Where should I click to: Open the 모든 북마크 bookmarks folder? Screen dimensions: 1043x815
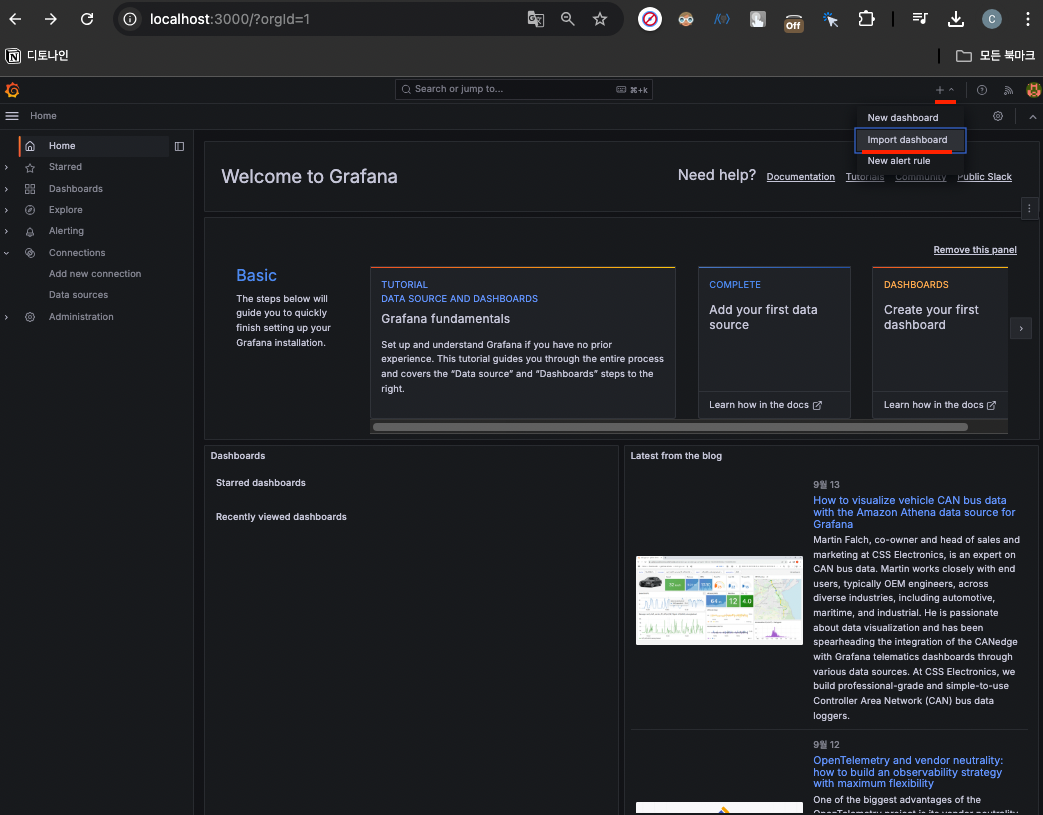point(996,56)
